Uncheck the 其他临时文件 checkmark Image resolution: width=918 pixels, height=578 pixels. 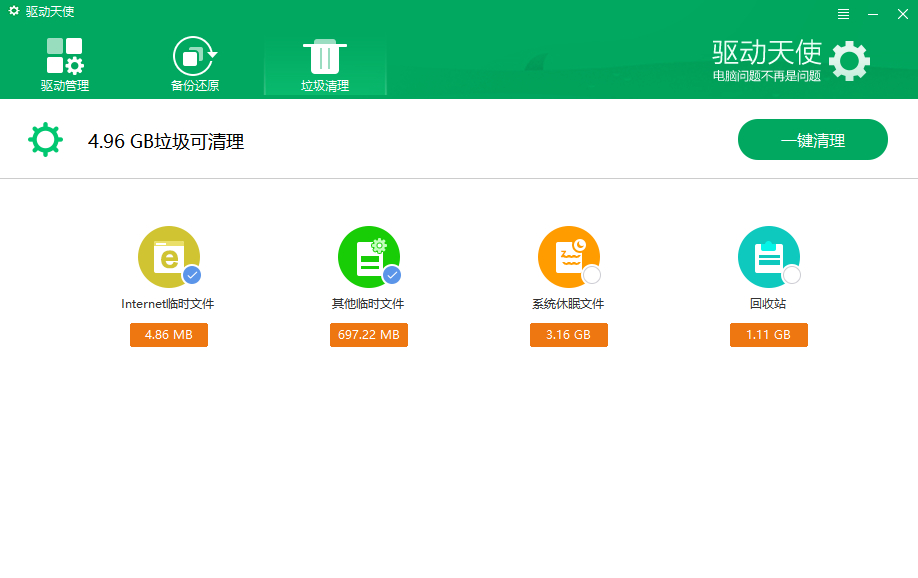click(x=392, y=275)
